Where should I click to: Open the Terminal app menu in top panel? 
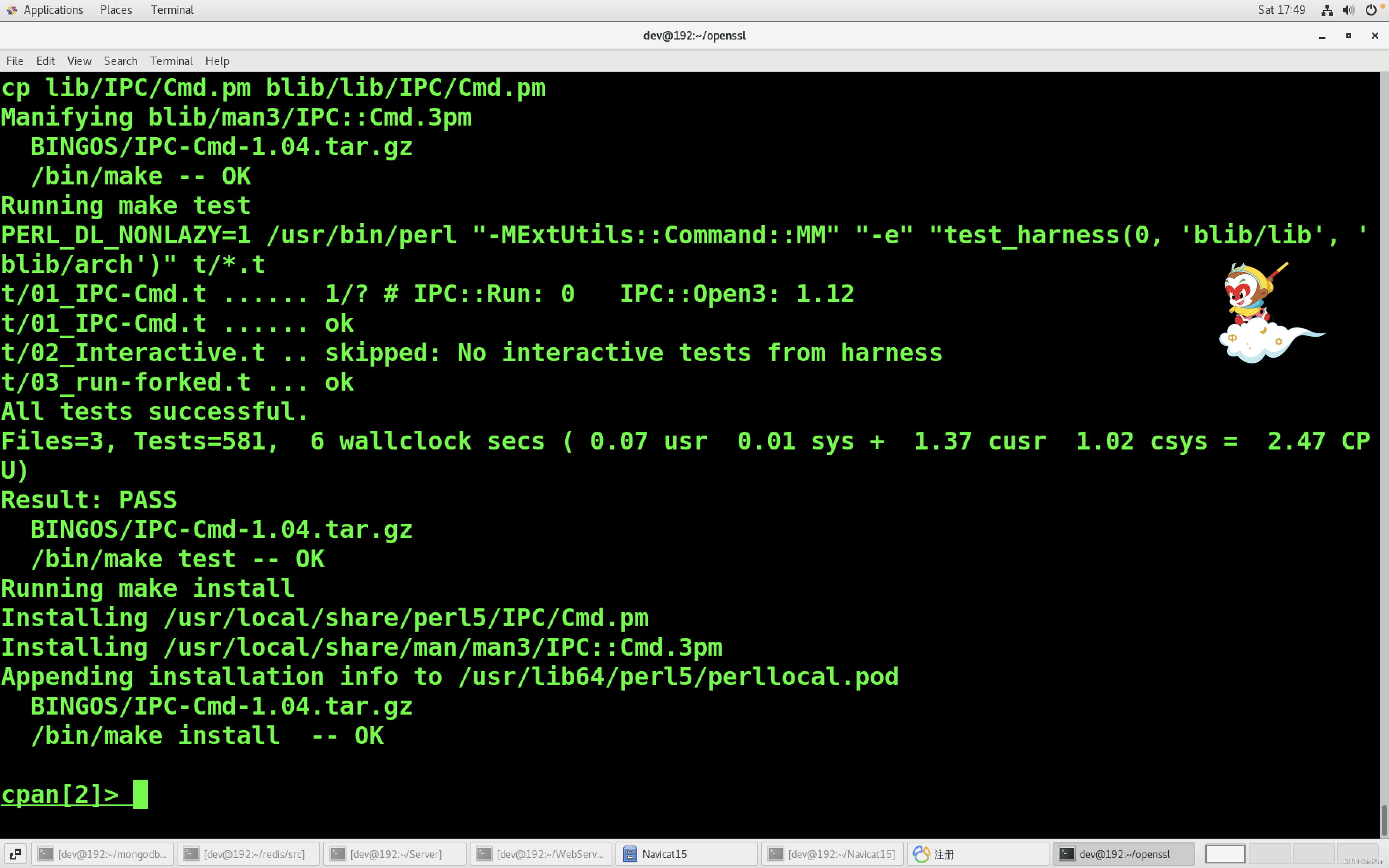pyautogui.click(x=172, y=10)
